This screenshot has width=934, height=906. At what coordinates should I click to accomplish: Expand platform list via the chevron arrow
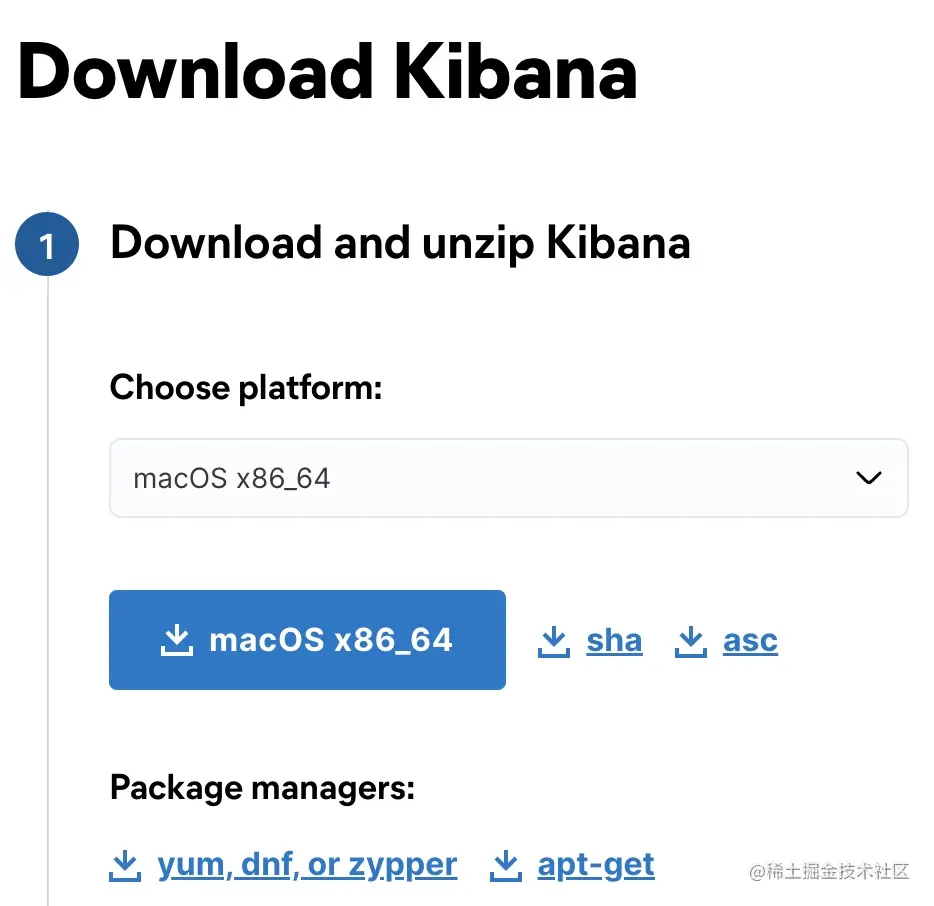(869, 478)
